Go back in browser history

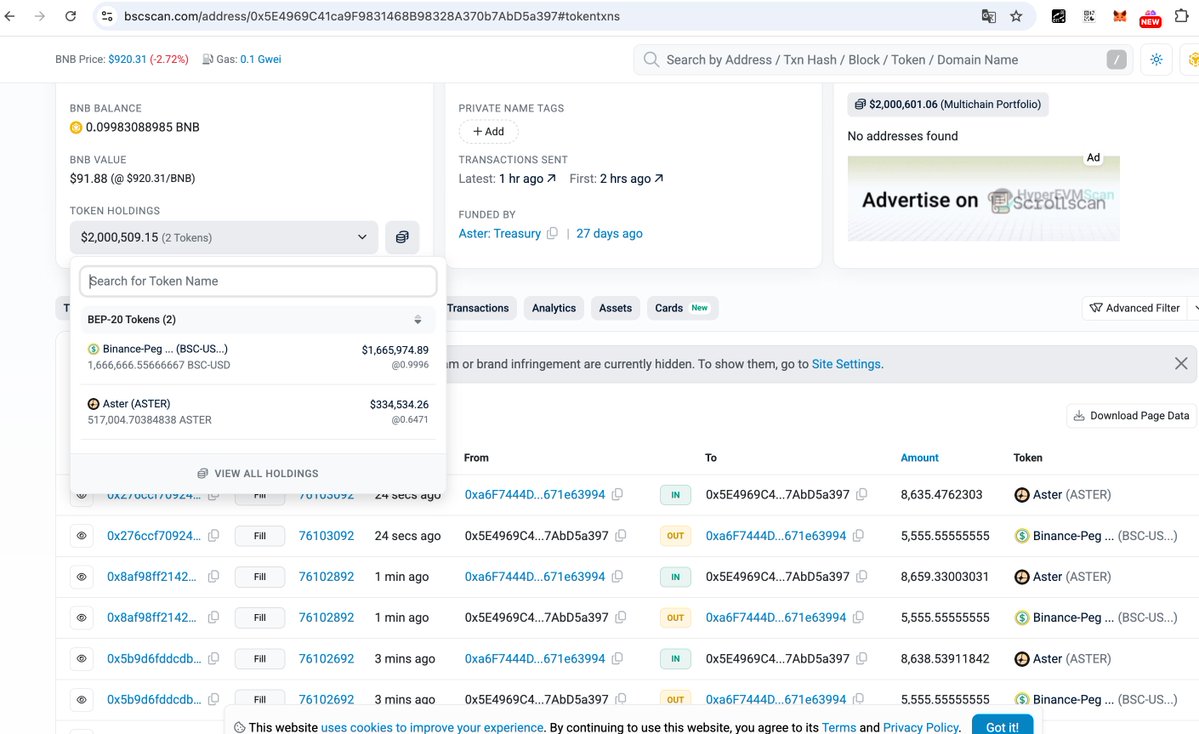click(10, 16)
